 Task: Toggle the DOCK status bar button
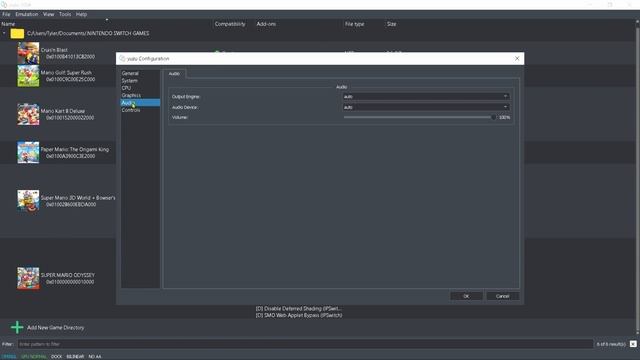(56, 357)
